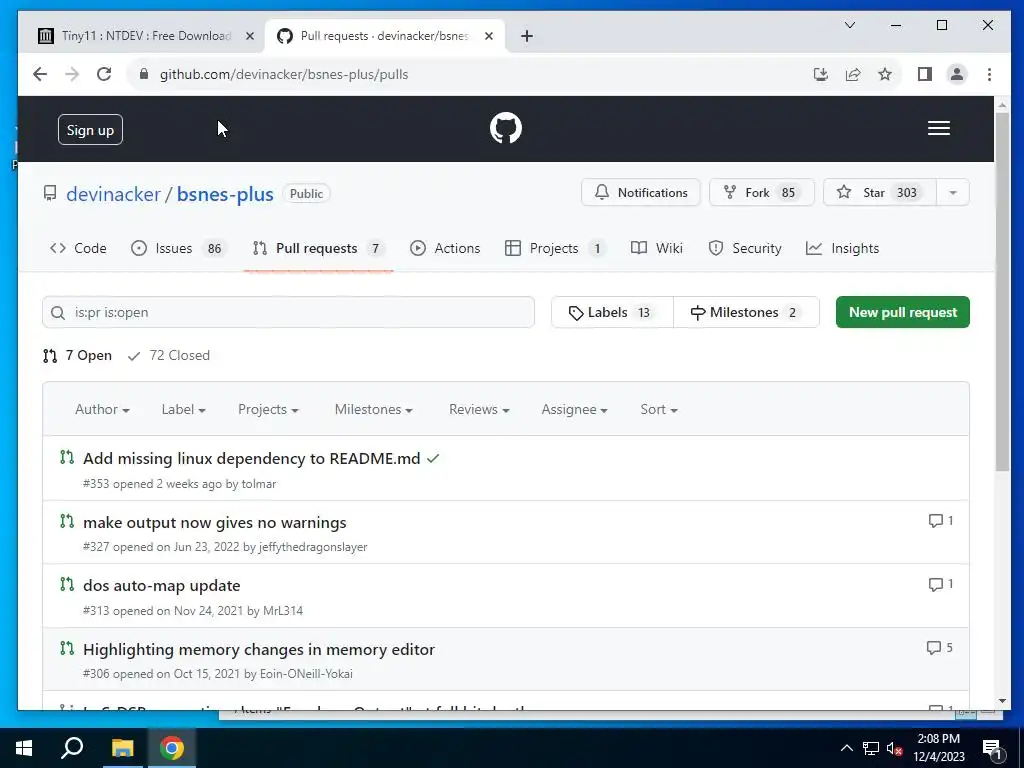1024x768 pixels.
Task: Open the Star lists dropdown arrow
Action: [x=953, y=193]
